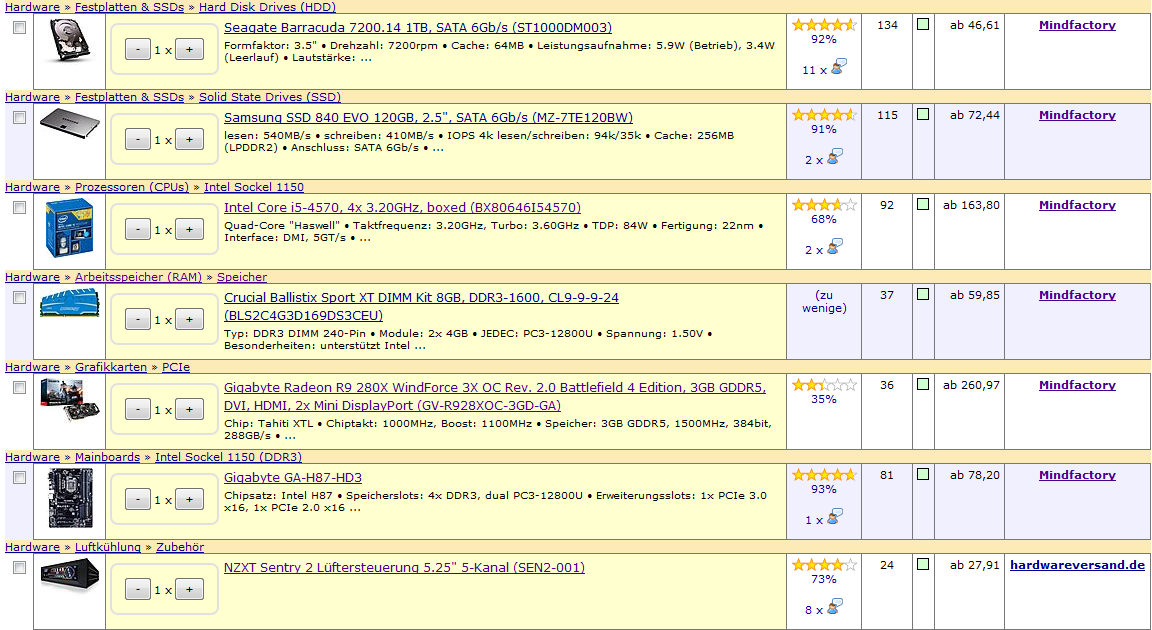
Task: Increase quantity of Gigabyte GA-H87-HD3 mainboard
Action: click(x=190, y=499)
